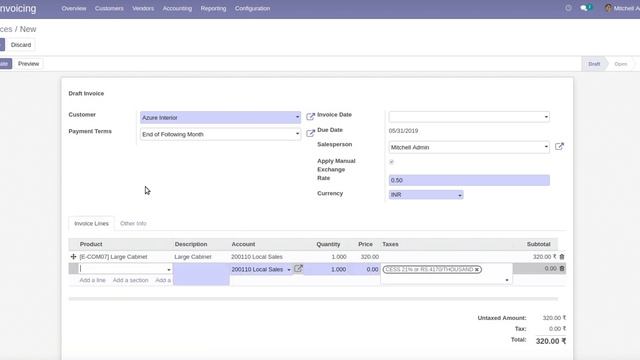Open the Reporting menu
The image size is (640, 360).
click(213, 8)
